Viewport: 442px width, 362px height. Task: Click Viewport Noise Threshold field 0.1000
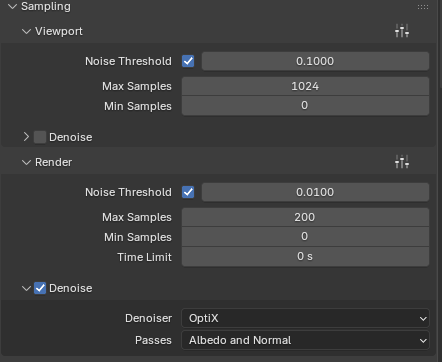click(315, 61)
